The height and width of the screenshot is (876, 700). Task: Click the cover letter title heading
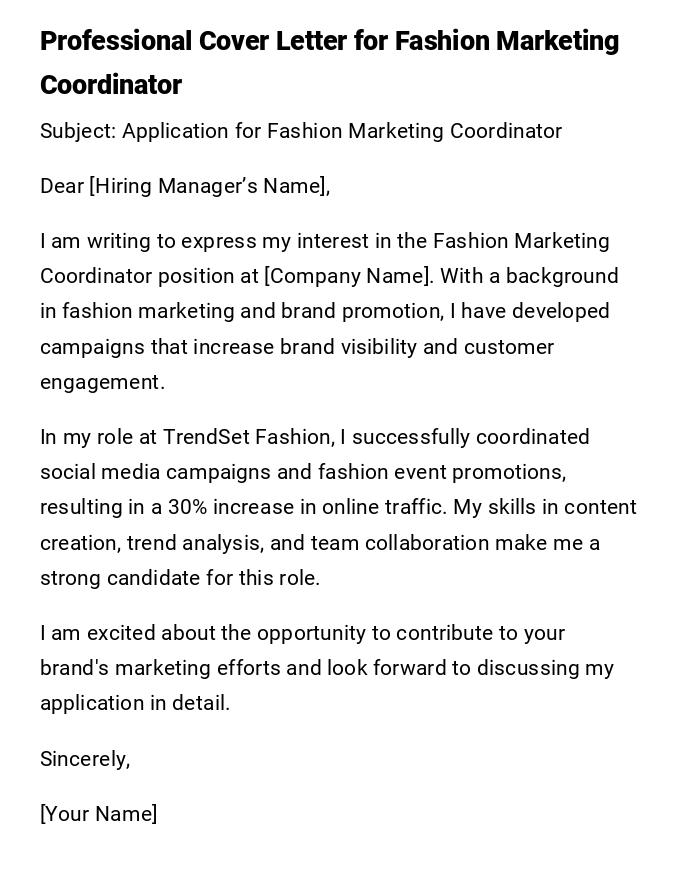[x=329, y=62]
